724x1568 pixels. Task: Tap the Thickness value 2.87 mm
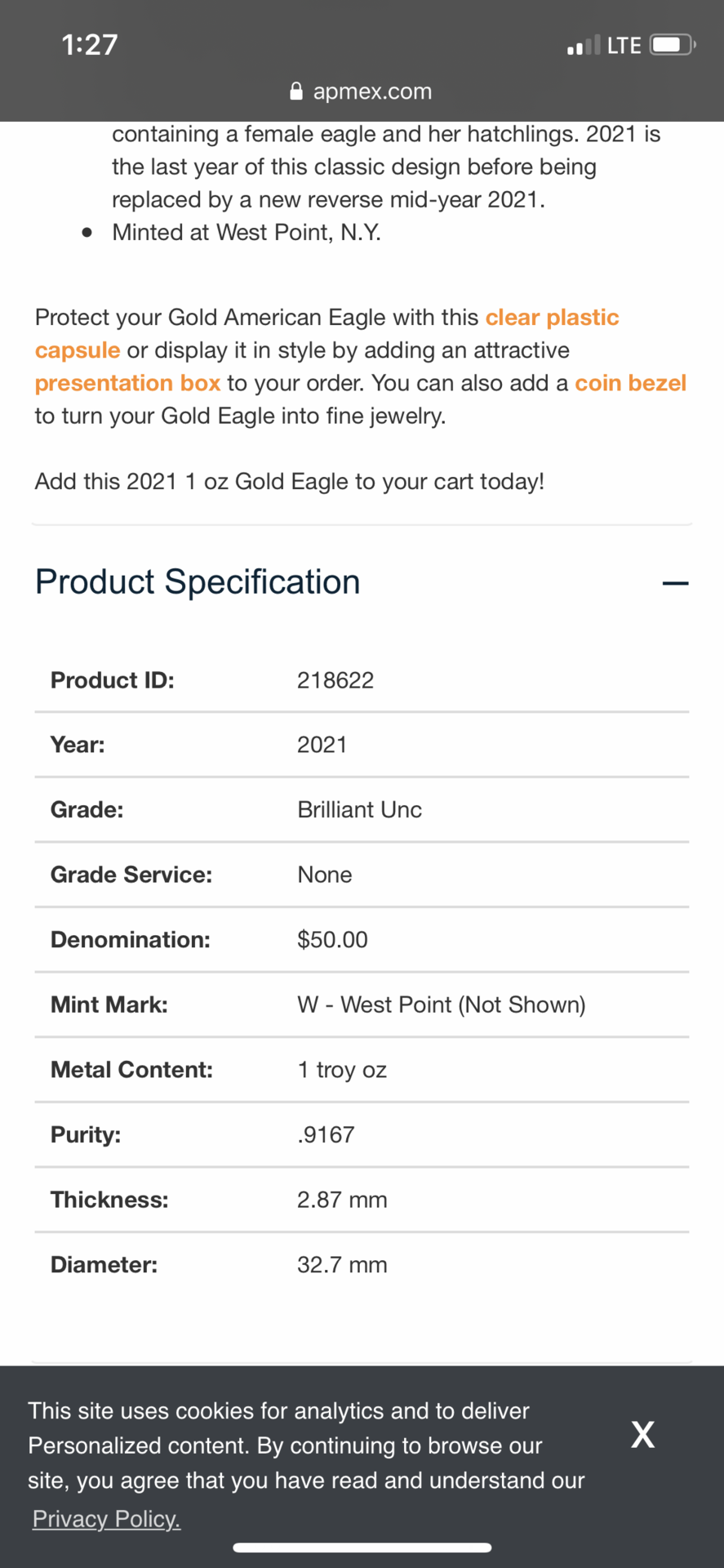342,1200
